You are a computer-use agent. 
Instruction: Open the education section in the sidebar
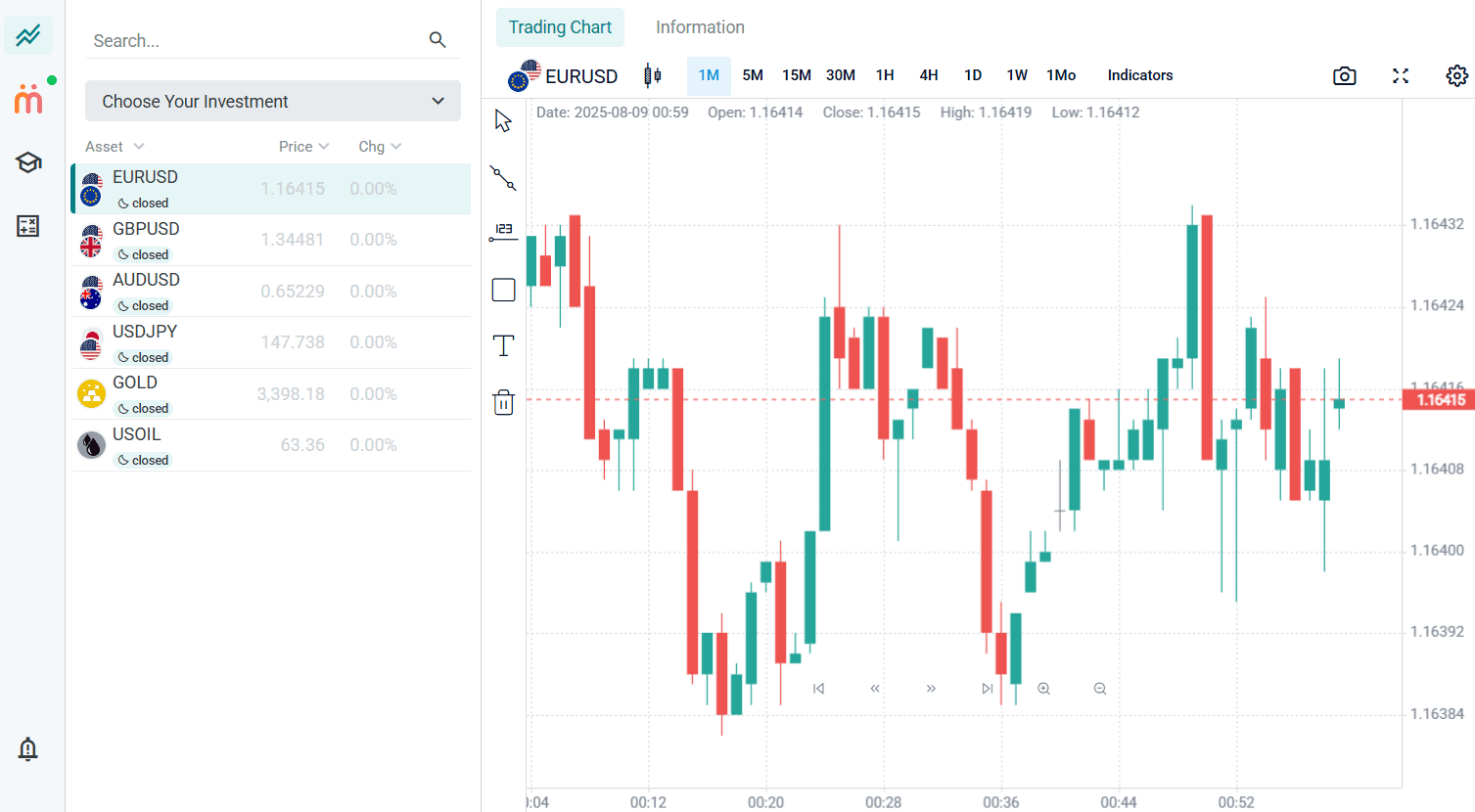(28, 162)
